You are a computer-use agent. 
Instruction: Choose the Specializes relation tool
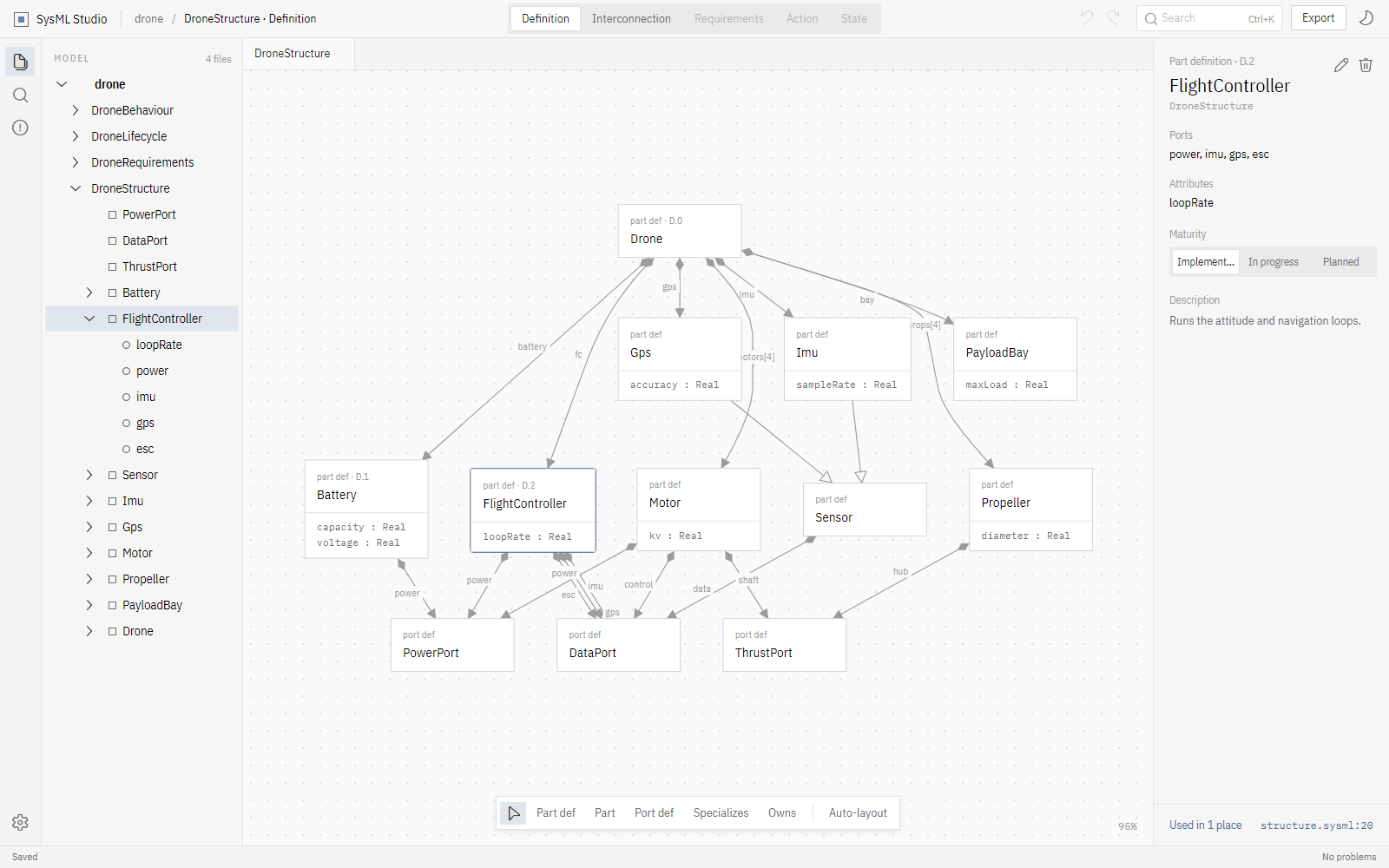point(721,813)
